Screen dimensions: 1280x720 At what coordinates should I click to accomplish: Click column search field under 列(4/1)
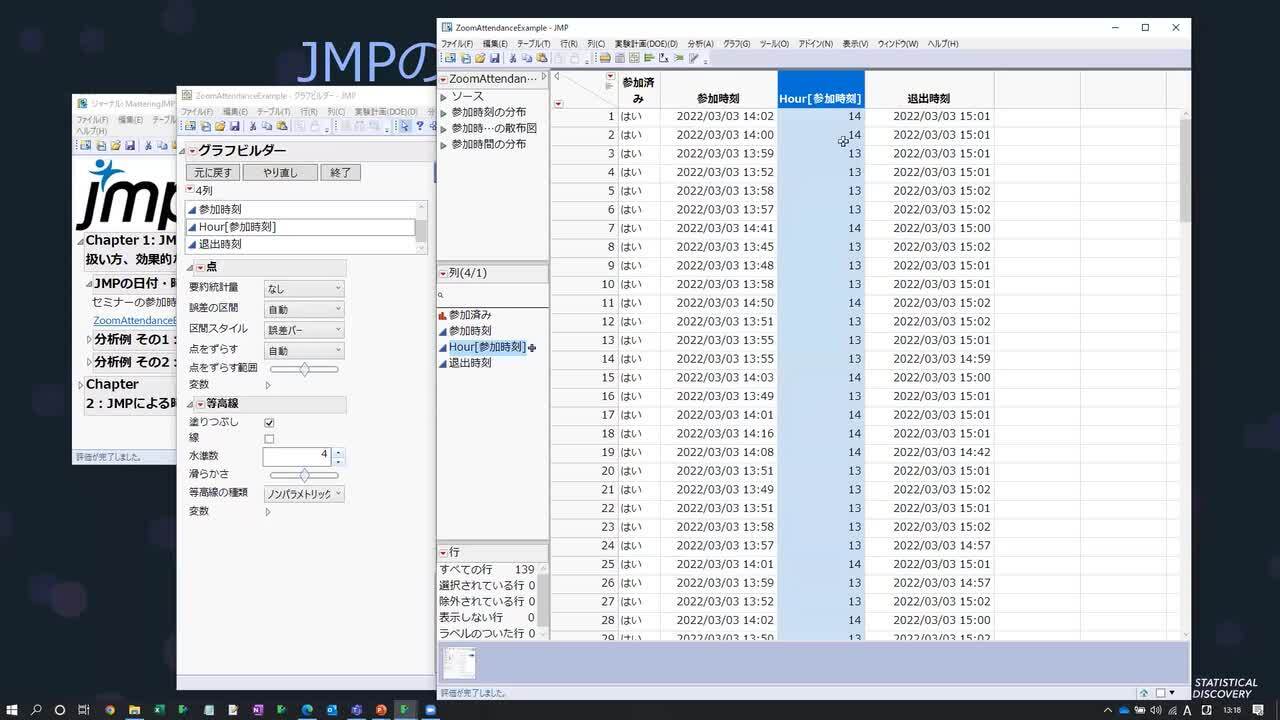click(493, 296)
